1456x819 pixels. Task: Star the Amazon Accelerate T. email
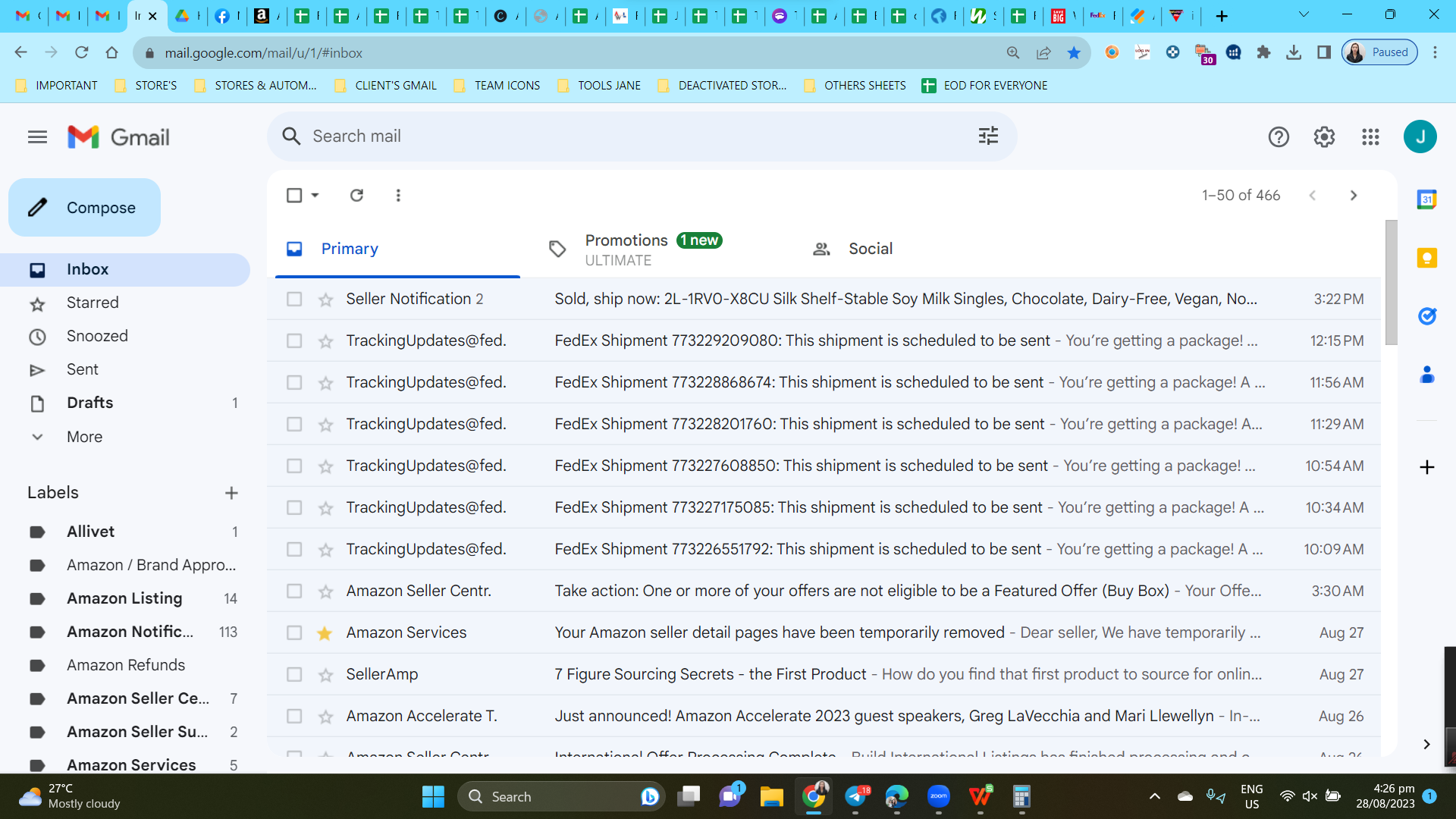[325, 717]
